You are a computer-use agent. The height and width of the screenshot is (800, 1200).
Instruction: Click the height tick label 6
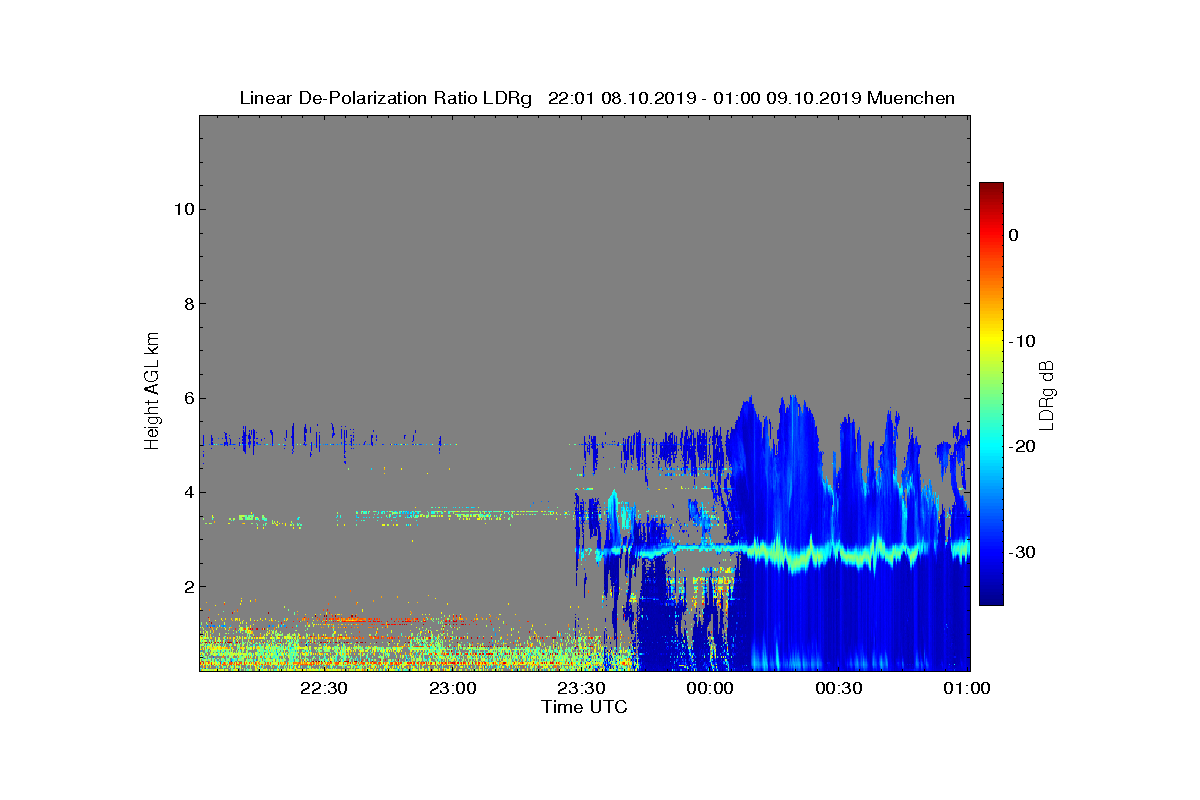187,398
